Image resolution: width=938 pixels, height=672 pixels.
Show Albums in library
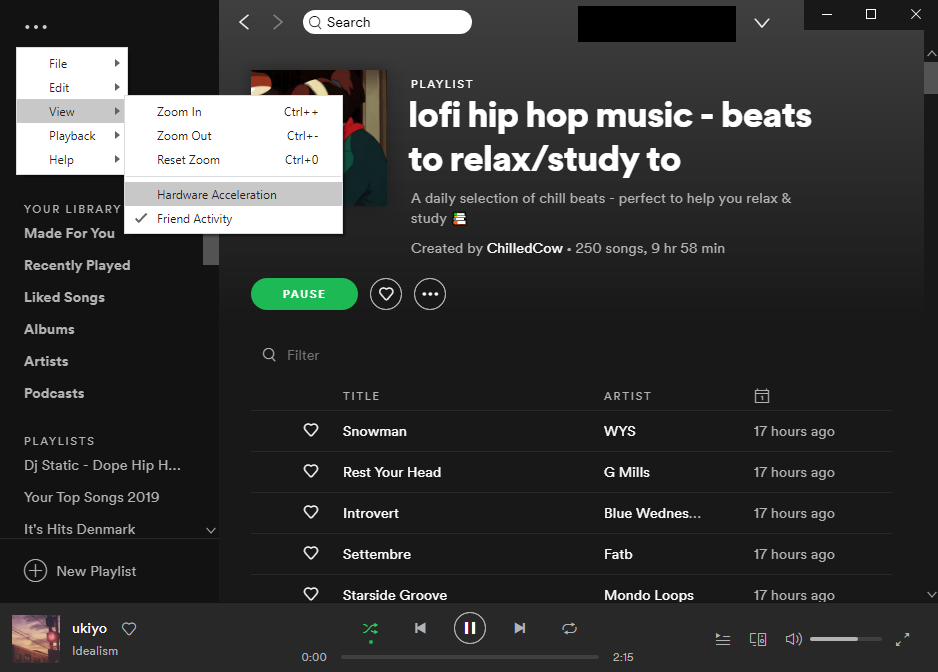pos(49,329)
